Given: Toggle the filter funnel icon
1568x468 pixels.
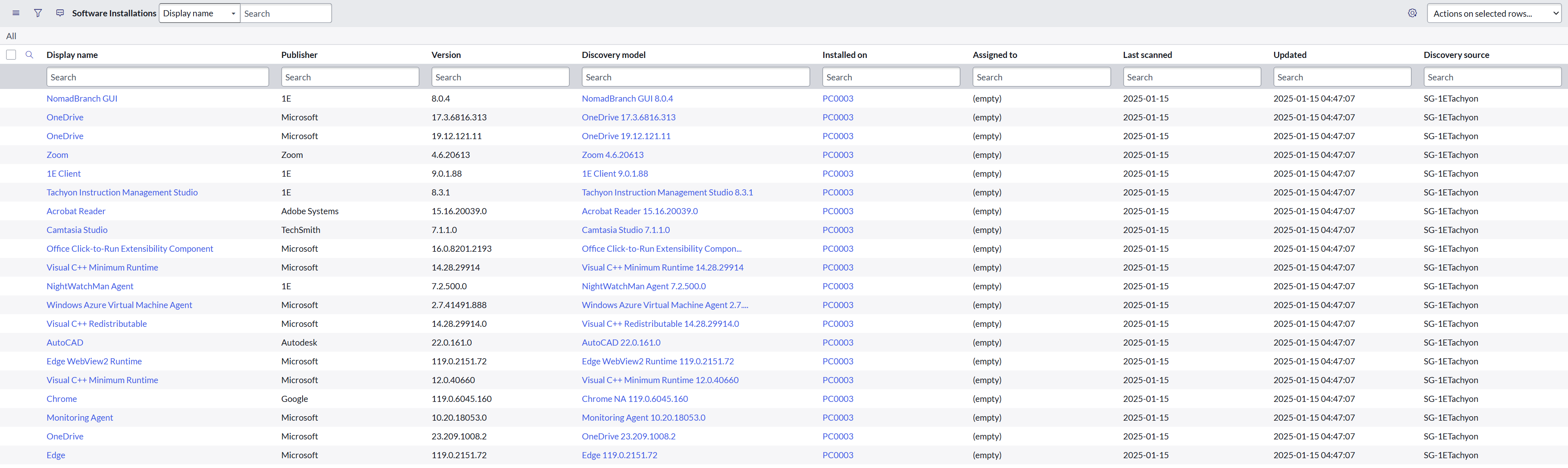Looking at the screenshot, I should click(x=38, y=13).
